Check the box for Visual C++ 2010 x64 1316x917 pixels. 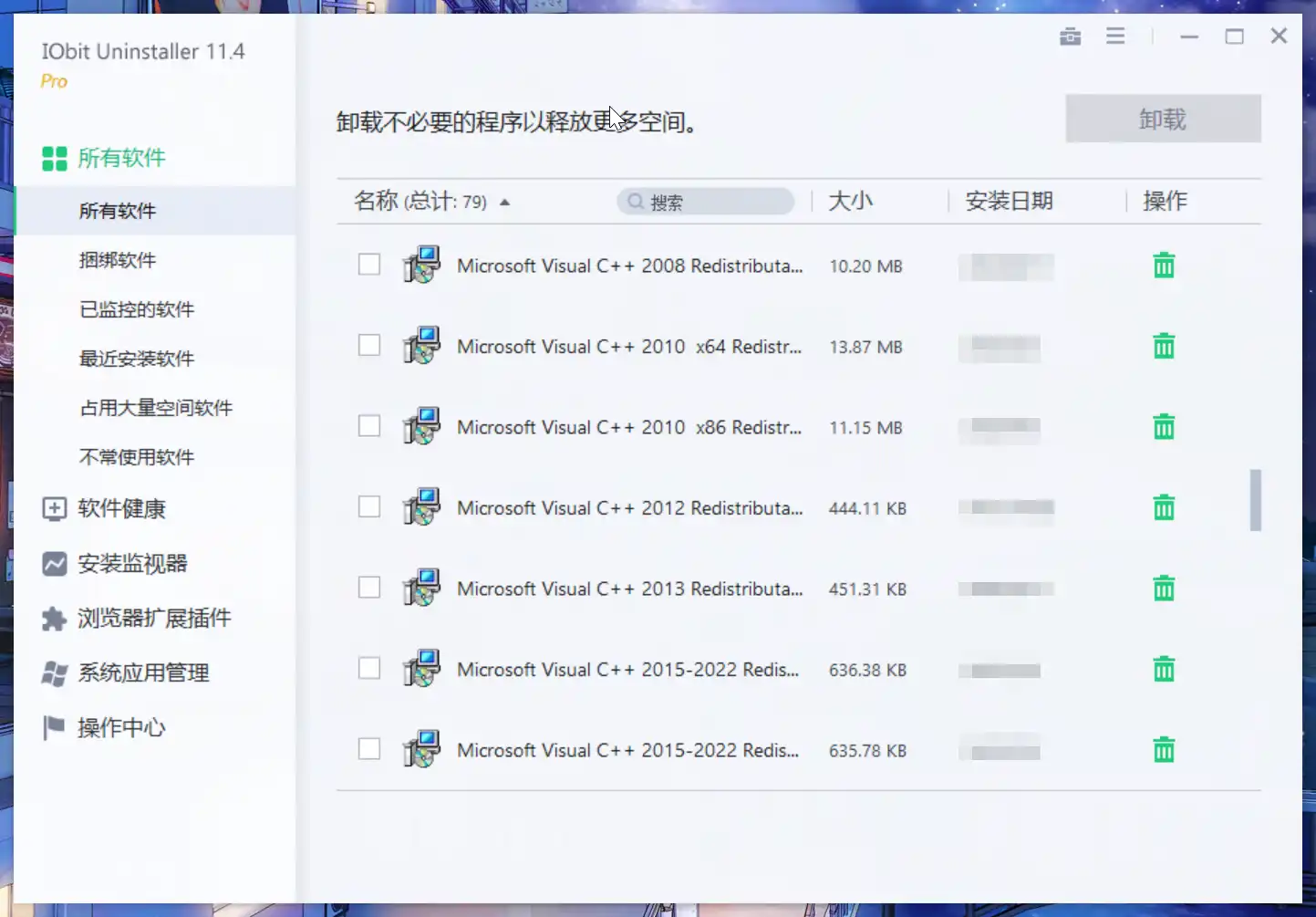(369, 345)
